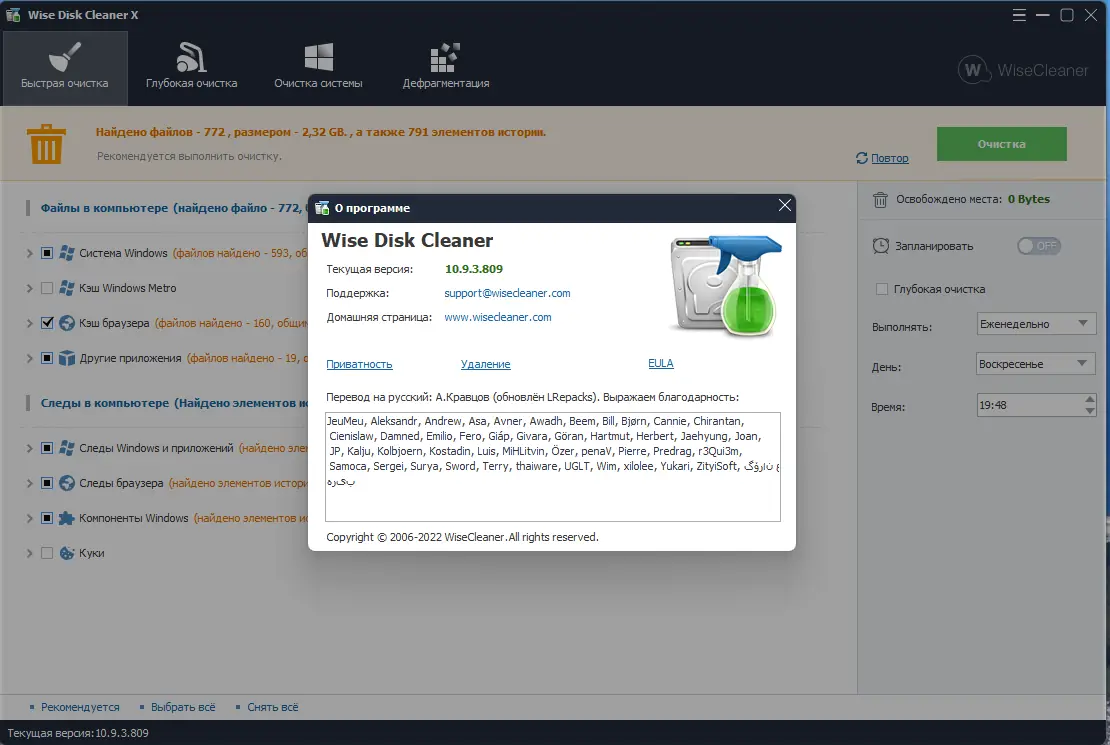Click Кэш Windows Metro flag icon
This screenshot has height=745, width=1110.
[x=67, y=288]
